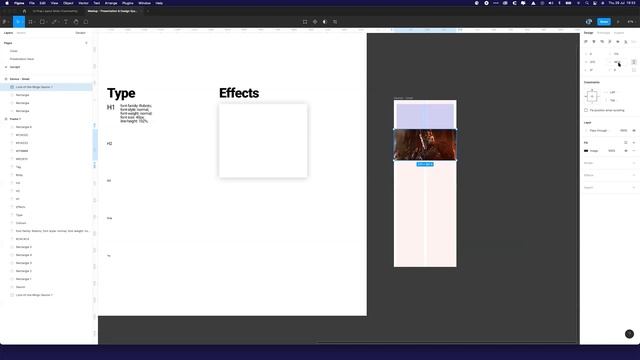Open the Apple menu
Viewport: 640px width, 360px height.
pyautogui.click(x=7, y=3)
